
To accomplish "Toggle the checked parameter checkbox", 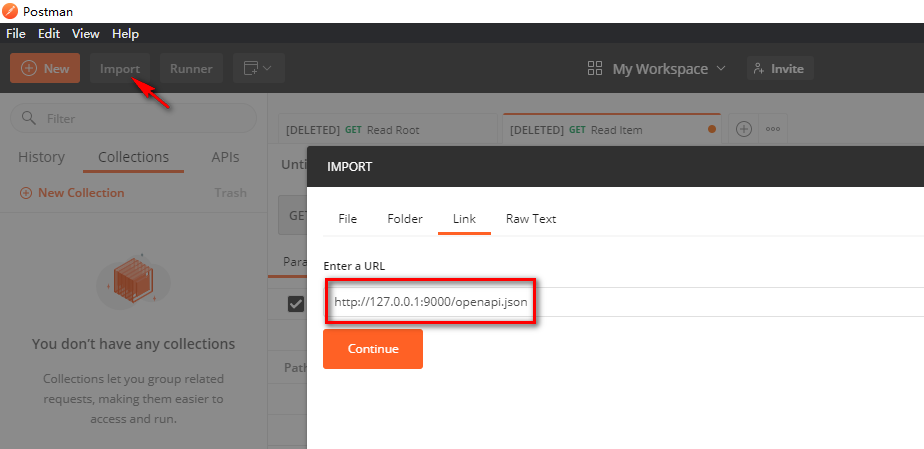I will [295, 304].
